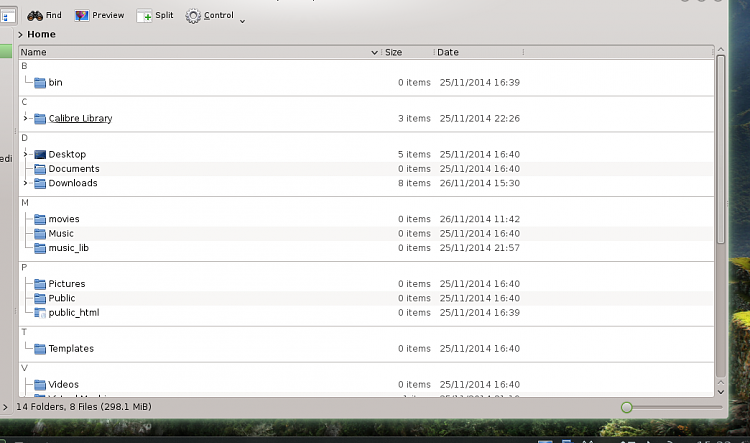This screenshot has width=750, height=443.
Task: Click the breadcrumb arrow before Home
Action: (x=20, y=34)
